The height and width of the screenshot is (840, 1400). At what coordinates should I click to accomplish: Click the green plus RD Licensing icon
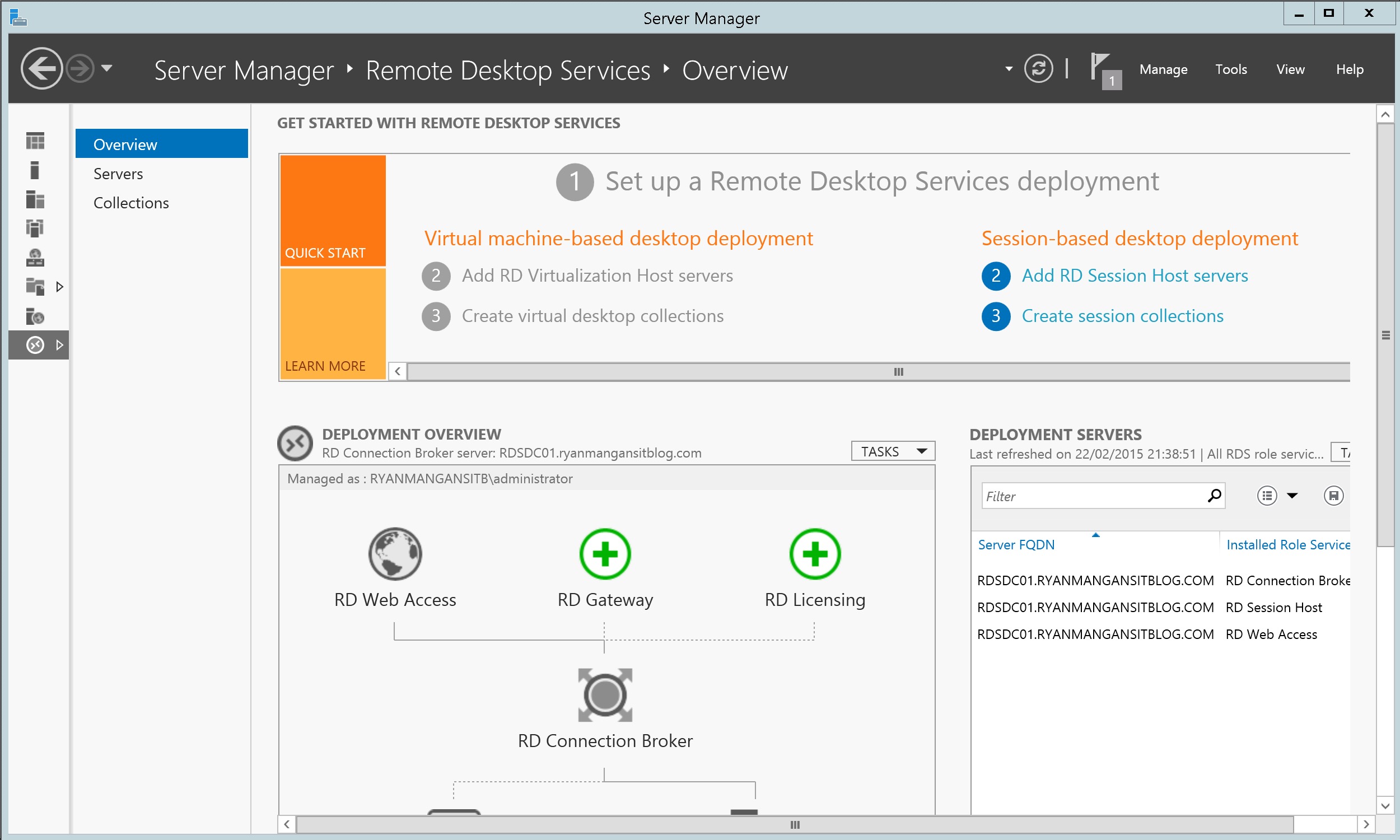click(815, 554)
